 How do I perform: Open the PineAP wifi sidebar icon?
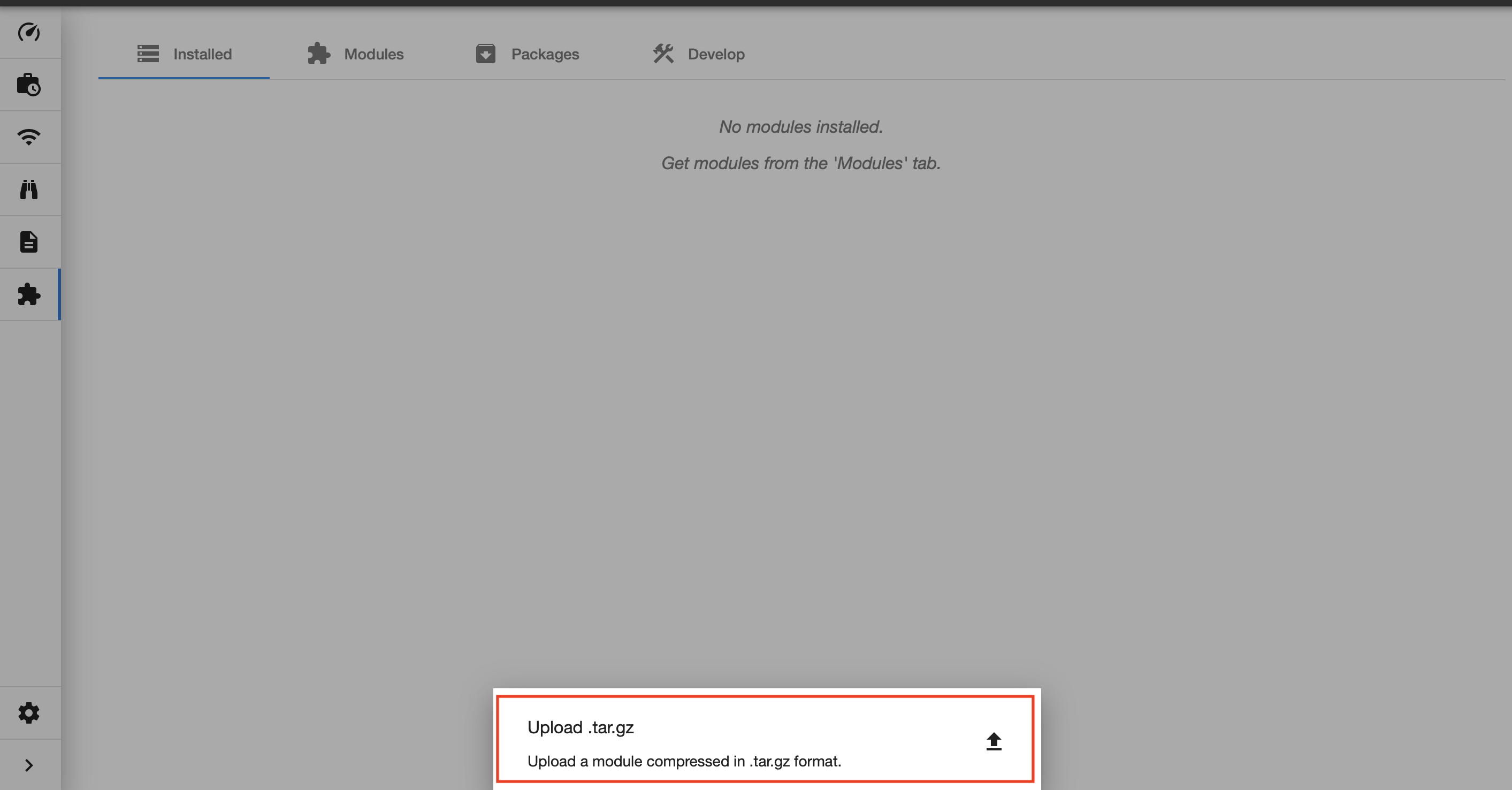click(x=29, y=137)
